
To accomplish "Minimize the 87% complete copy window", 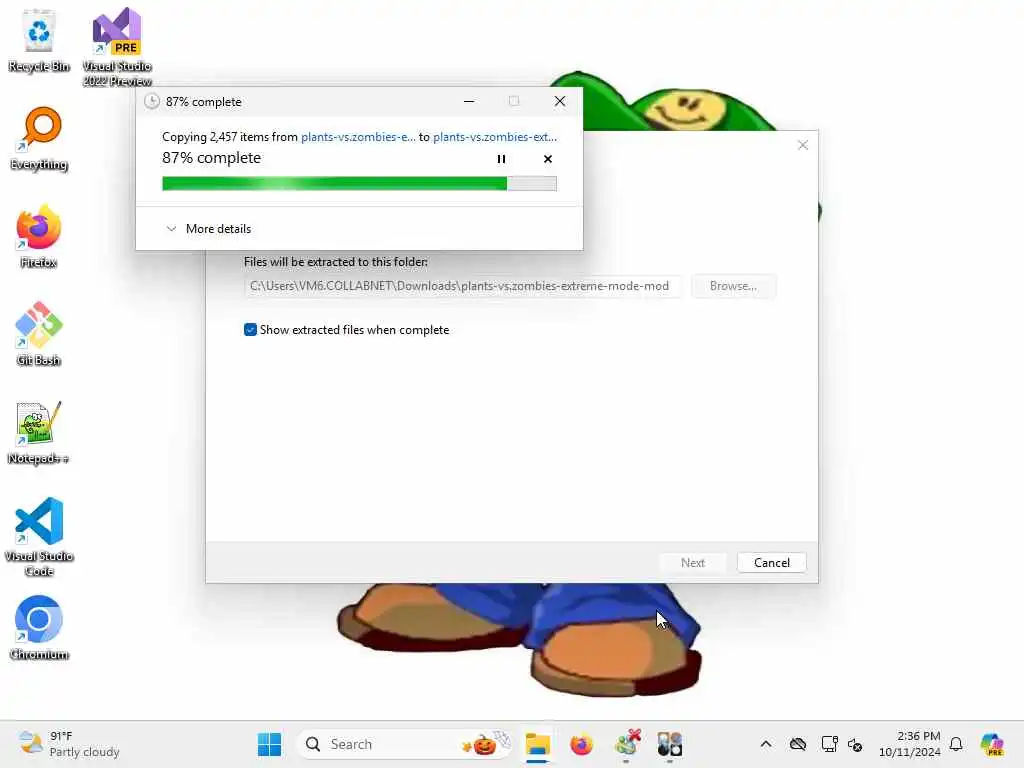I will pyautogui.click(x=469, y=101).
